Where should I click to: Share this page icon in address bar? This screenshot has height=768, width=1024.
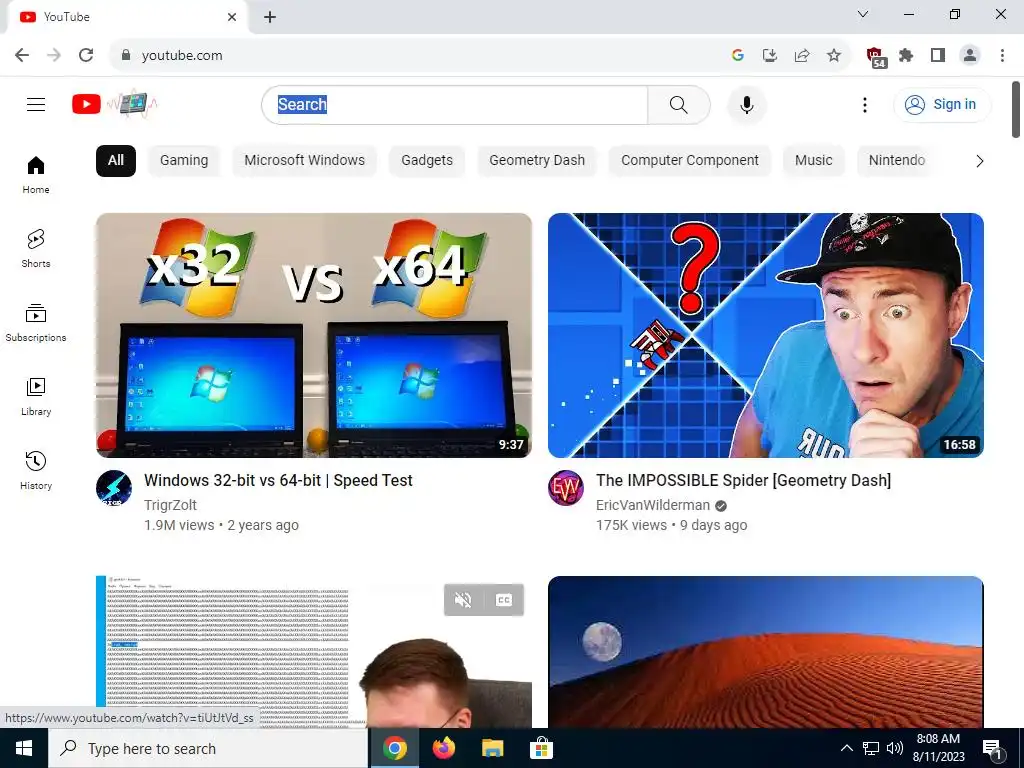click(802, 56)
